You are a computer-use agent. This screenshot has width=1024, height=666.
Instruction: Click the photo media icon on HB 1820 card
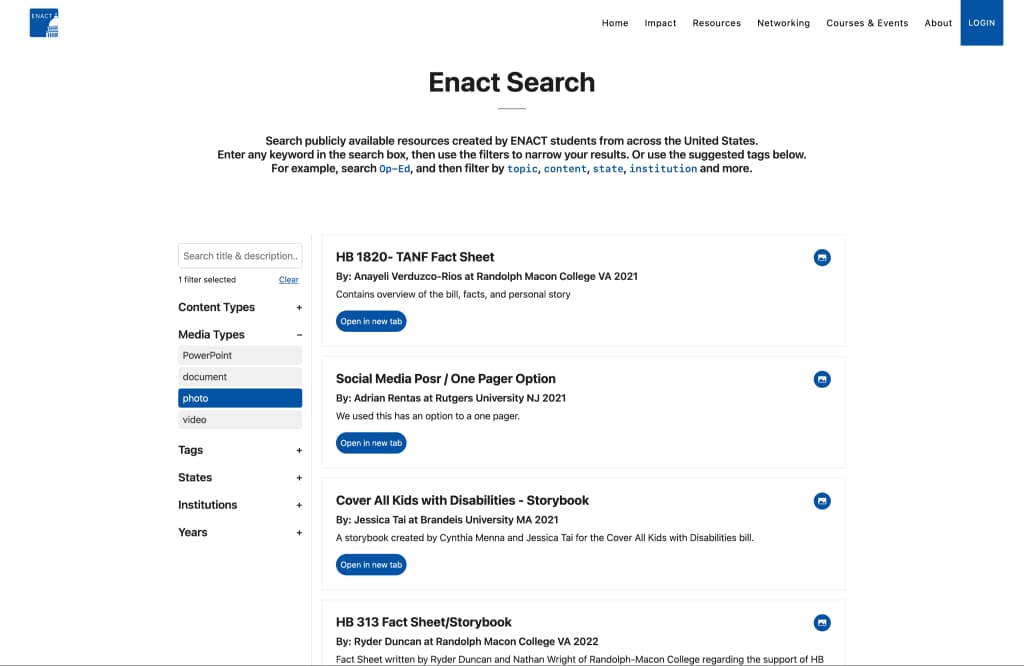tap(822, 257)
